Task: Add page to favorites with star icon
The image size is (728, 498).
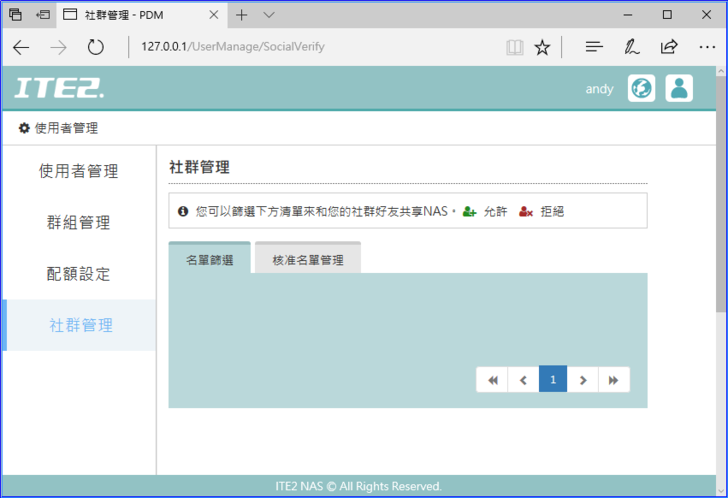Action: pos(542,47)
